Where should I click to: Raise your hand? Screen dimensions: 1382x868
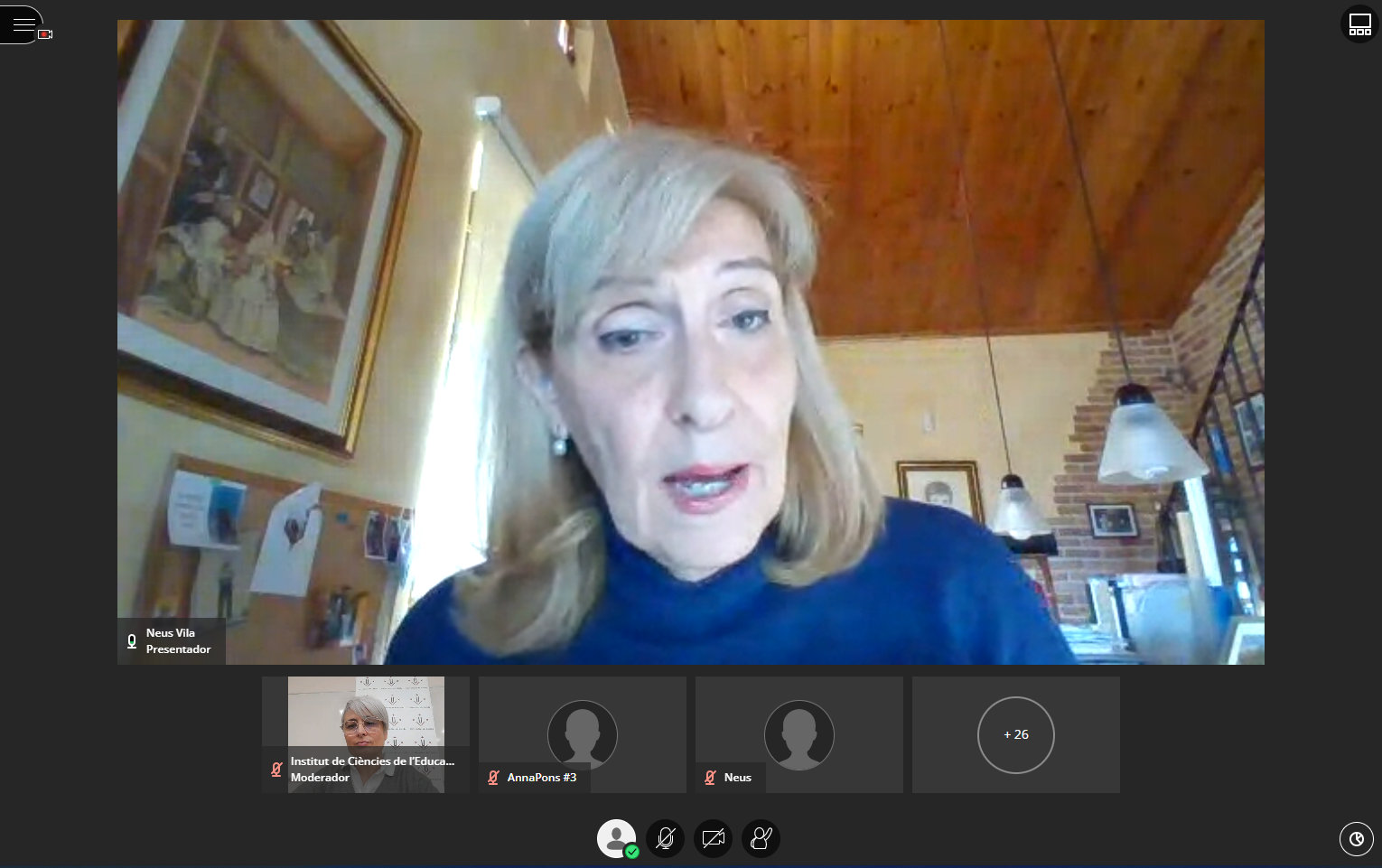click(x=761, y=838)
